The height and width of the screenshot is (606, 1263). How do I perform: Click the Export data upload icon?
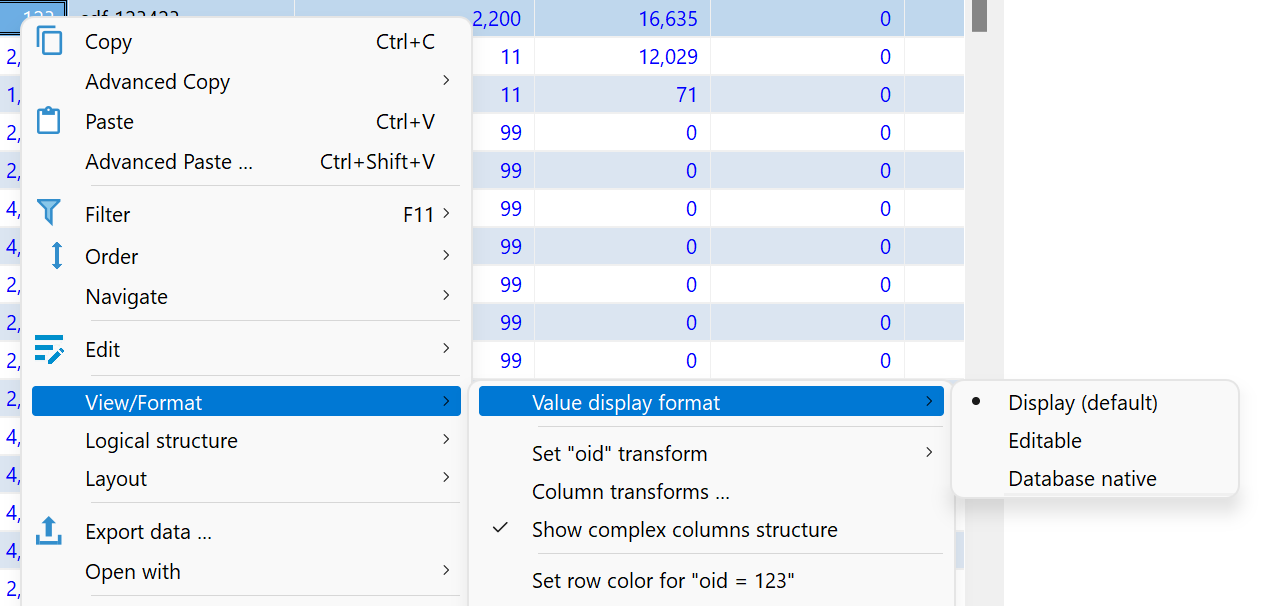[x=48, y=531]
